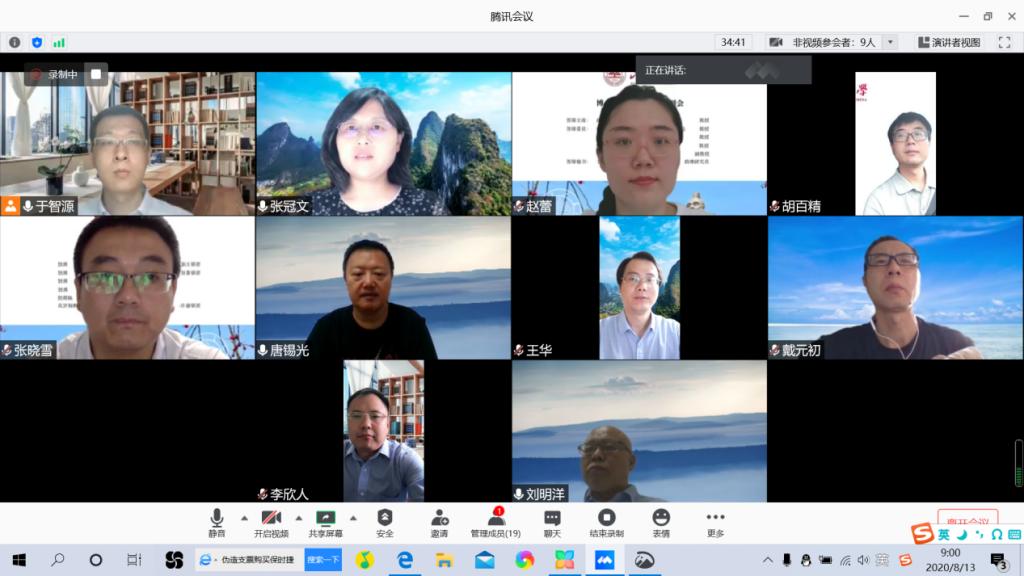Toggle microphone mute (静音)
The height and width of the screenshot is (576, 1024).
click(x=216, y=518)
